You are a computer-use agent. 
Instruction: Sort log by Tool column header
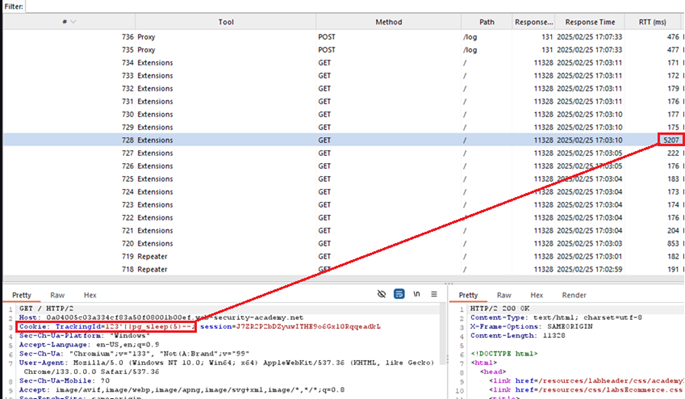226,22
